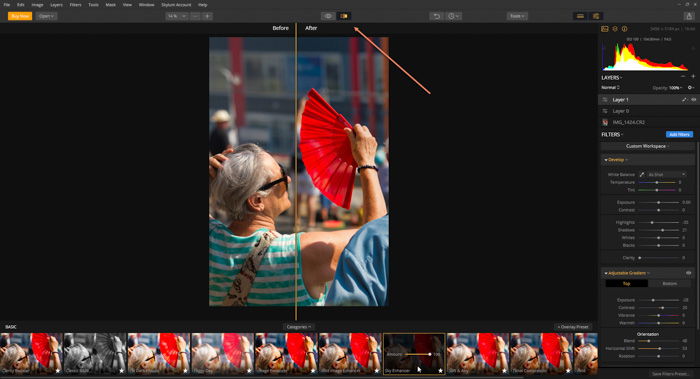Favorite the first preset with its star
Image resolution: width=700 pixels, height=379 pixels.
pos(58,371)
